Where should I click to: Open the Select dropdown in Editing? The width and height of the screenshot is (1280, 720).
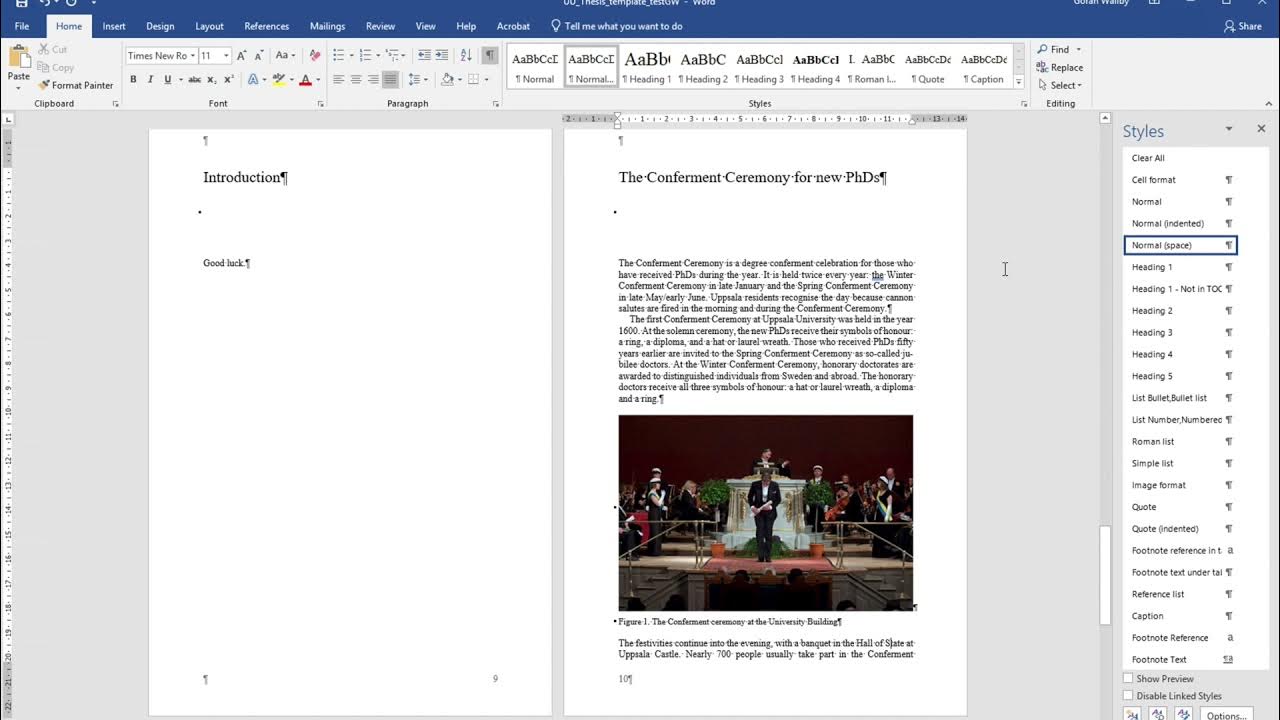click(1060, 85)
